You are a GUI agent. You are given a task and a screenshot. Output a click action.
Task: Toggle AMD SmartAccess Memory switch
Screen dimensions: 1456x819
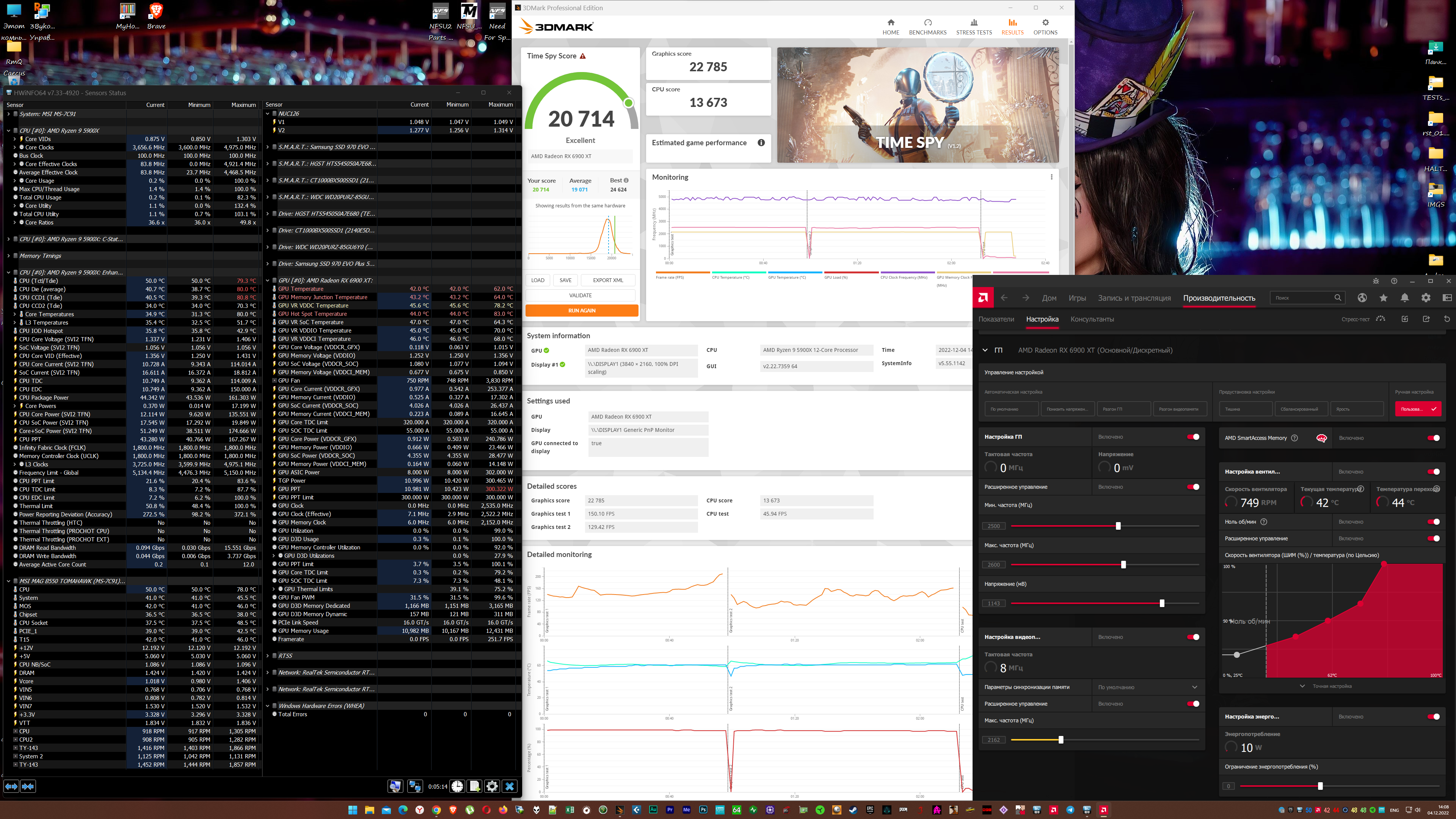pyautogui.click(x=1433, y=438)
